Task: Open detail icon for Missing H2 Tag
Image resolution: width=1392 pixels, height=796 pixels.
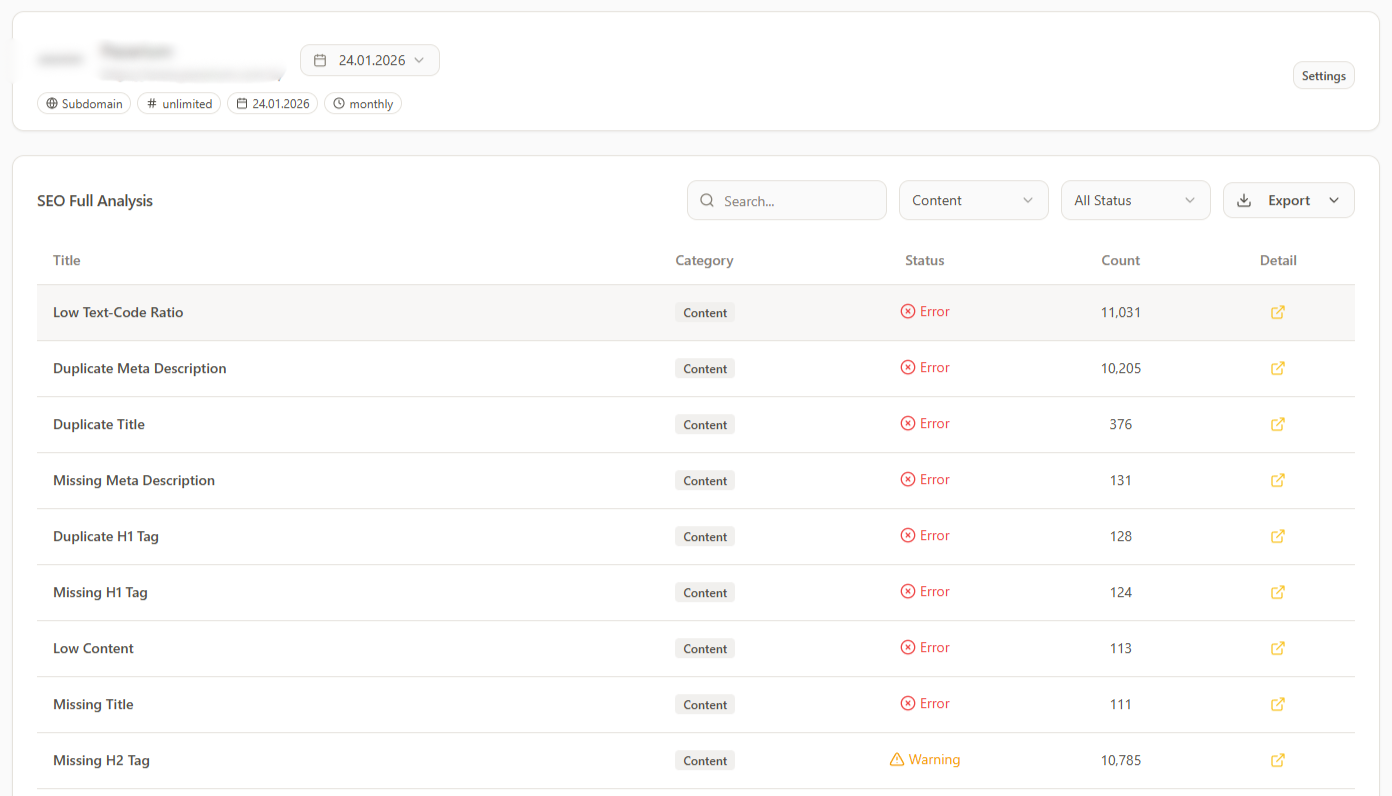Action: (x=1277, y=760)
